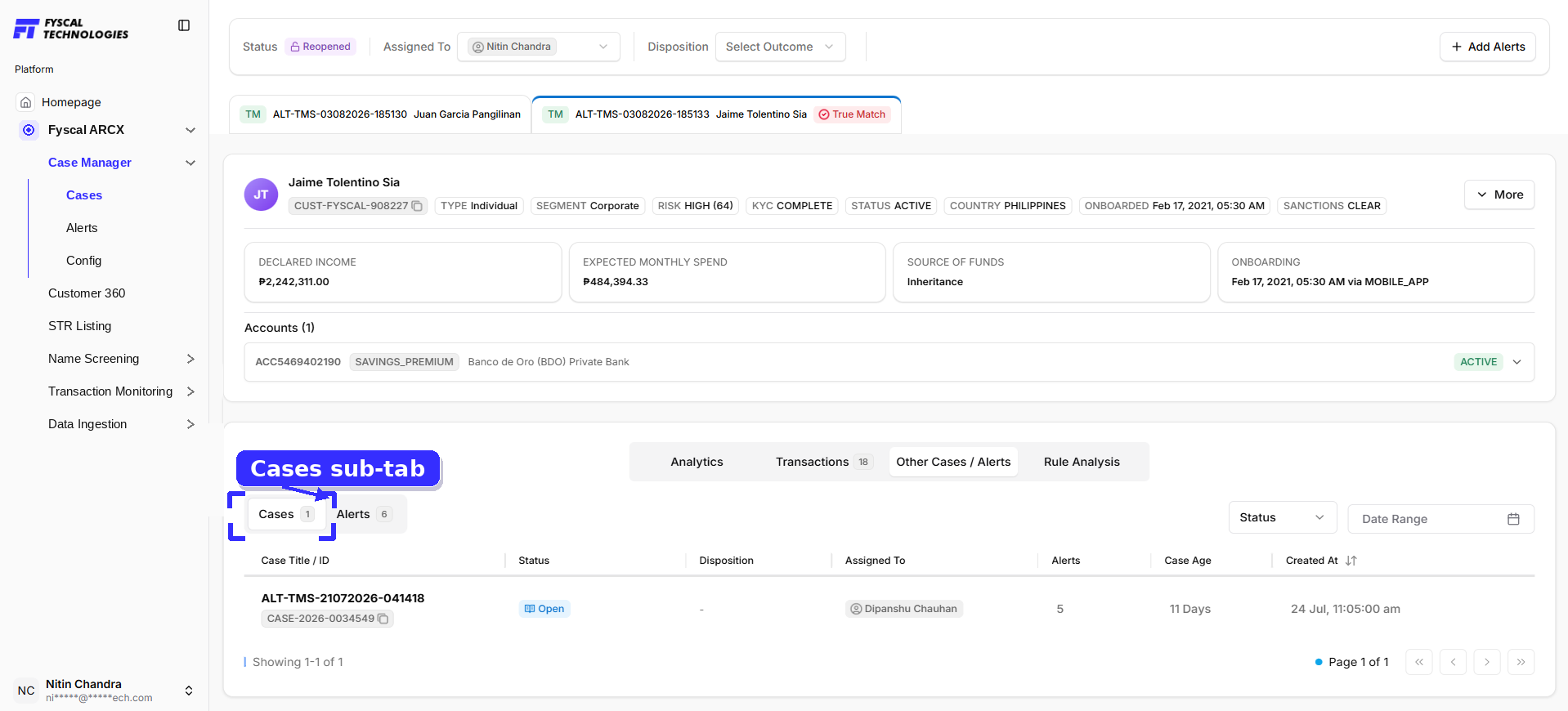Click the Dipanshu Chauhan assignee chip
The height and width of the screenshot is (711, 1568).
click(x=903, y=609)
